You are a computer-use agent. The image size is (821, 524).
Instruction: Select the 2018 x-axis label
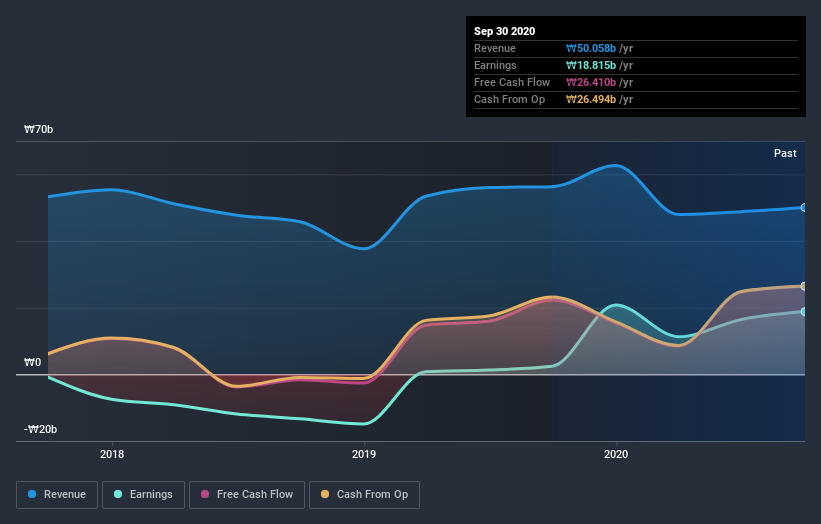(x=112, y=454)
